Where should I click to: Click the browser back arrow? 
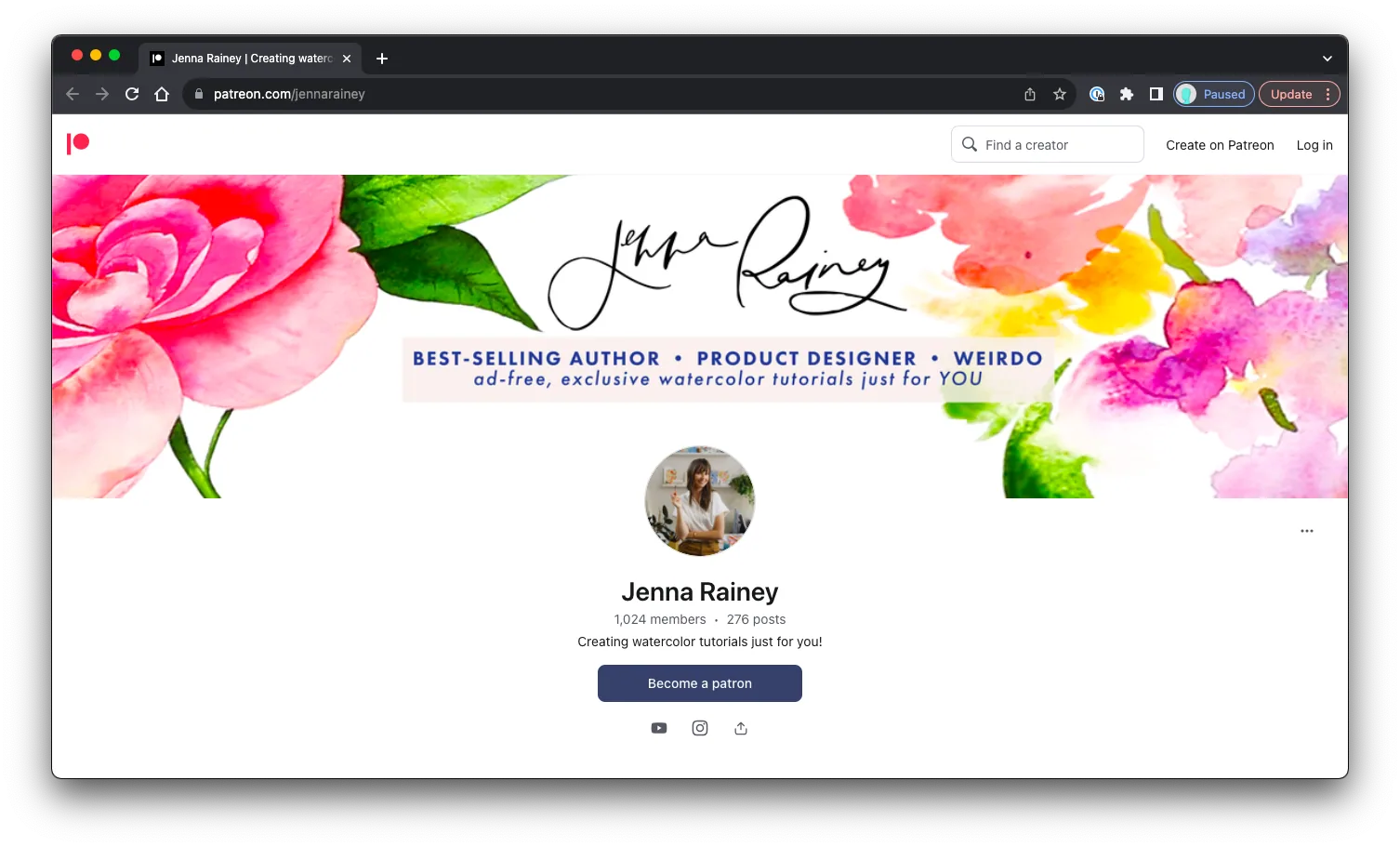[73, 94]
